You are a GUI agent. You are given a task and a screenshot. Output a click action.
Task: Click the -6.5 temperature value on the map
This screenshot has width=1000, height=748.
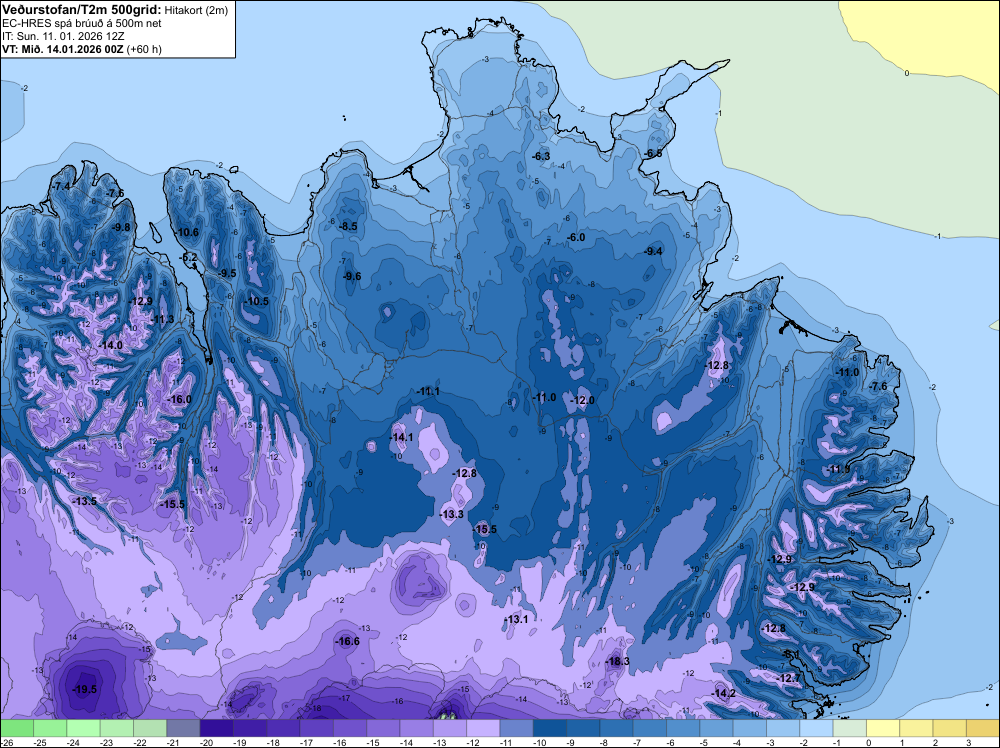[653, 154]
